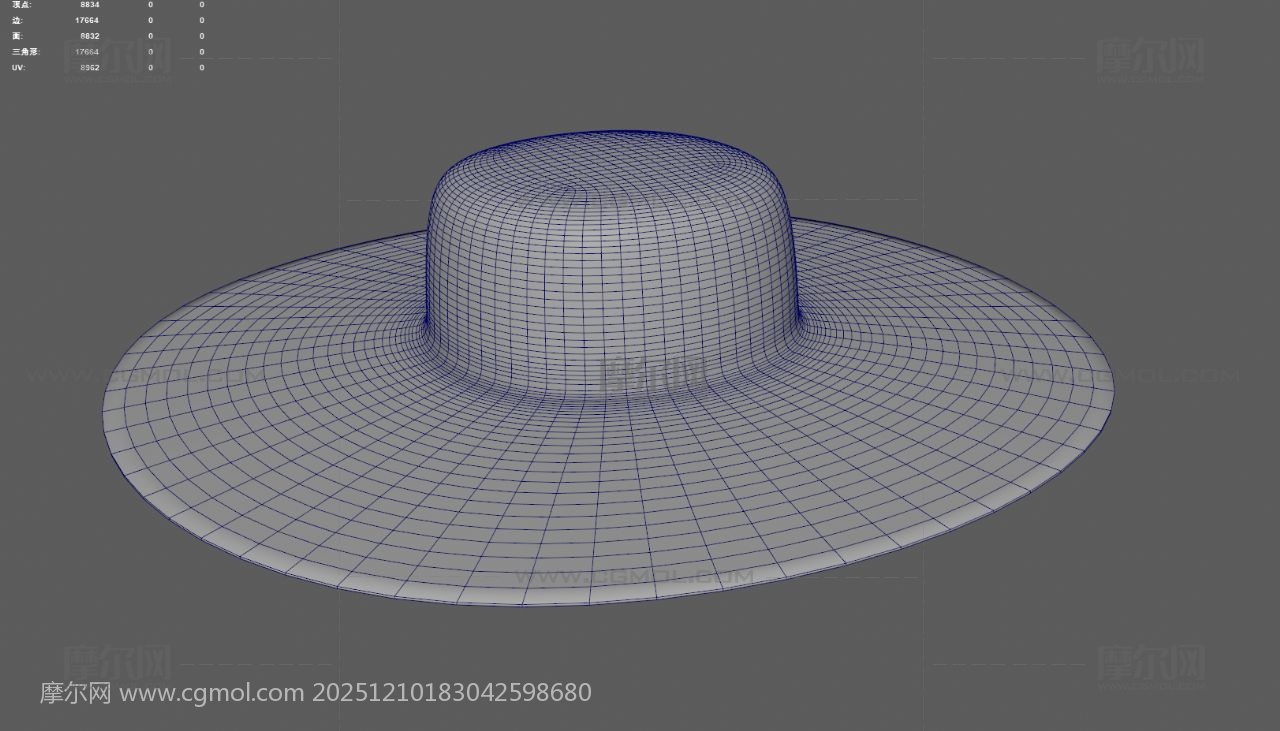
Task: Click the 三角形 triangle label in the HUD
Action: [x=25, y=51]
